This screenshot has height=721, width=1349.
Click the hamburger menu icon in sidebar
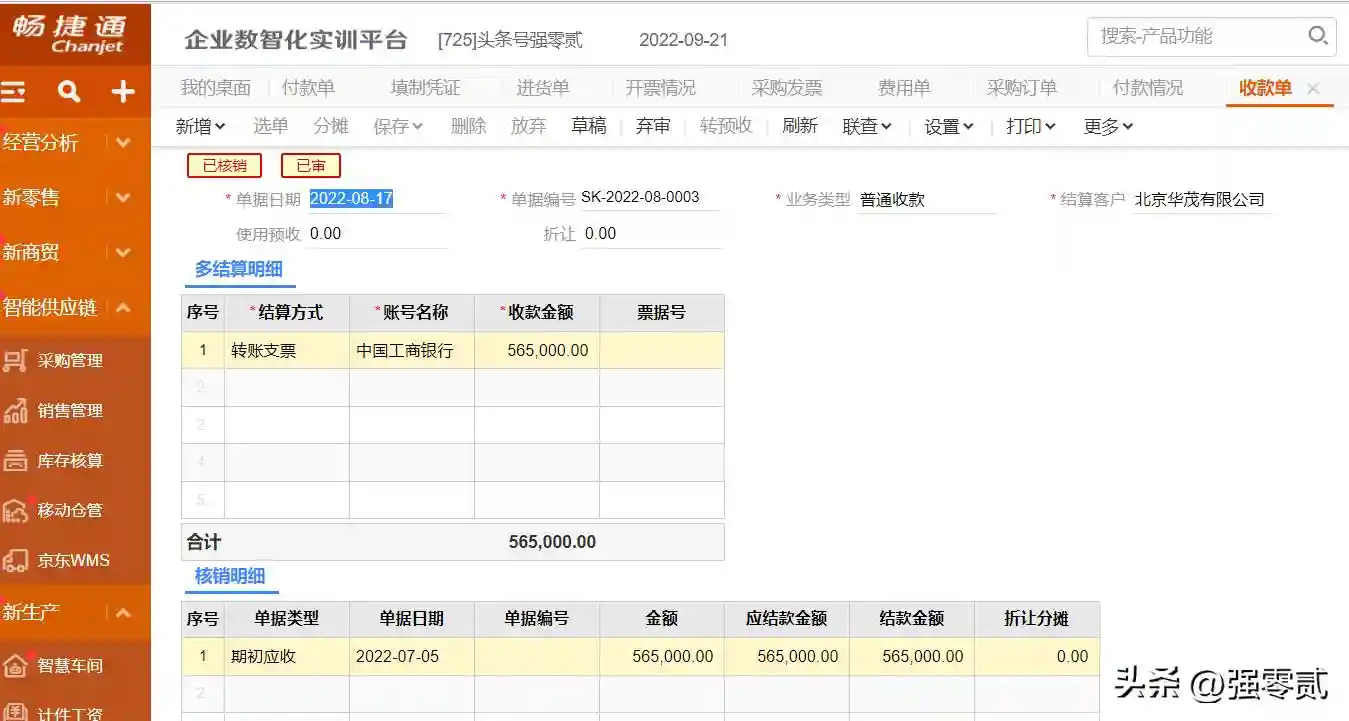click(14, 93)
